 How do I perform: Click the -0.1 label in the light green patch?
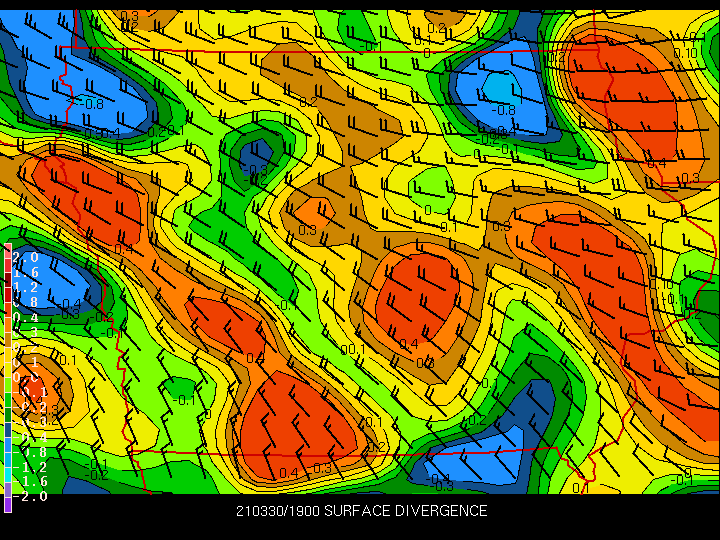(x=184, y=400)
